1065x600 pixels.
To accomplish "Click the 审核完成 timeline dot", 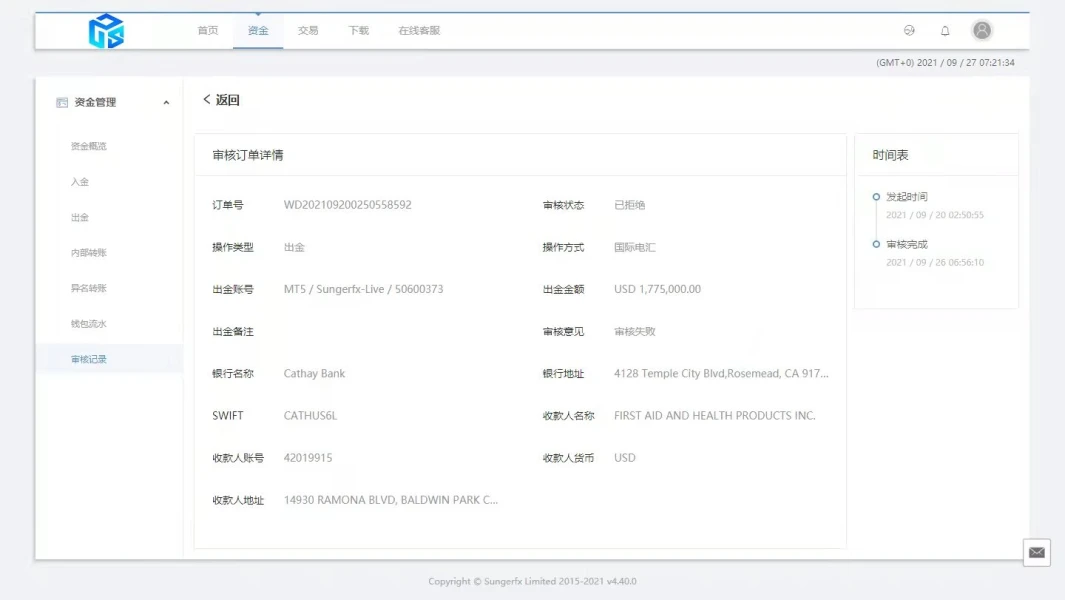I will coord(876,244).
